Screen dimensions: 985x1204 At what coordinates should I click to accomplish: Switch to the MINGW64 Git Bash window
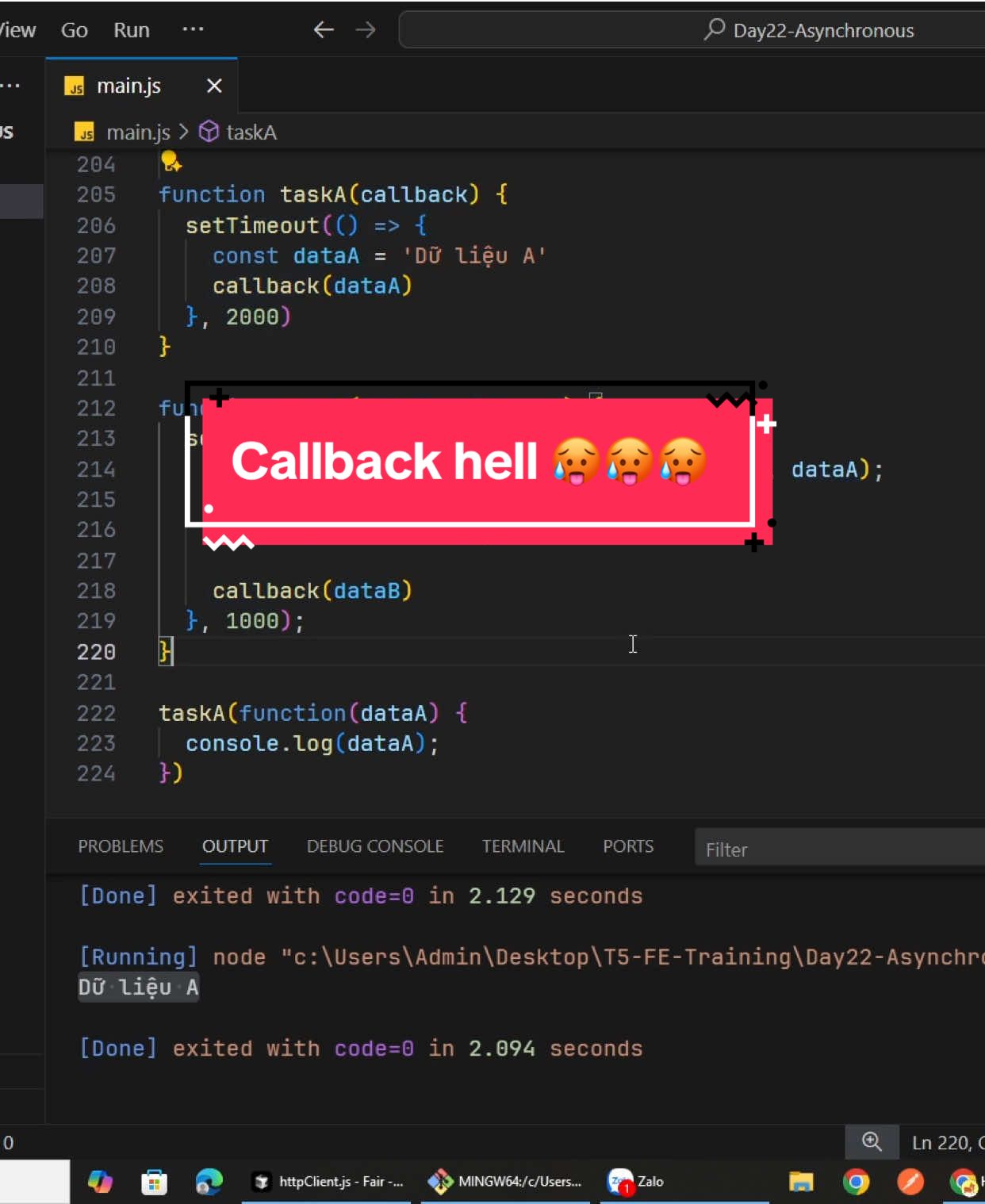tap(504, 1182)
